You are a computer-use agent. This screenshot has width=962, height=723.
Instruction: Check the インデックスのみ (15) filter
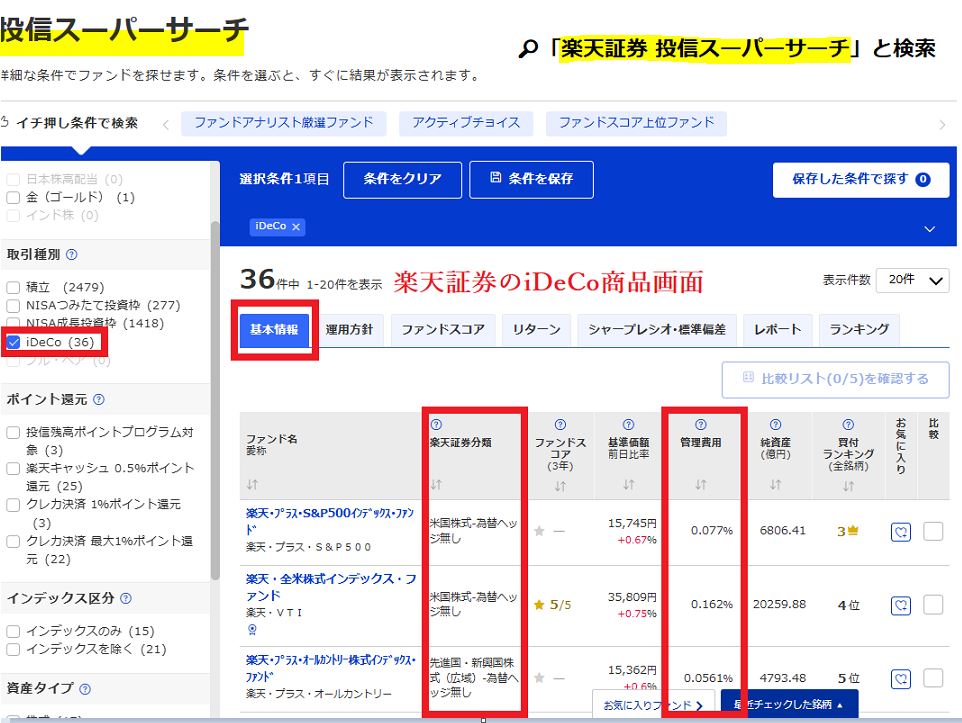pyautogui.click(x=13, y=631)
